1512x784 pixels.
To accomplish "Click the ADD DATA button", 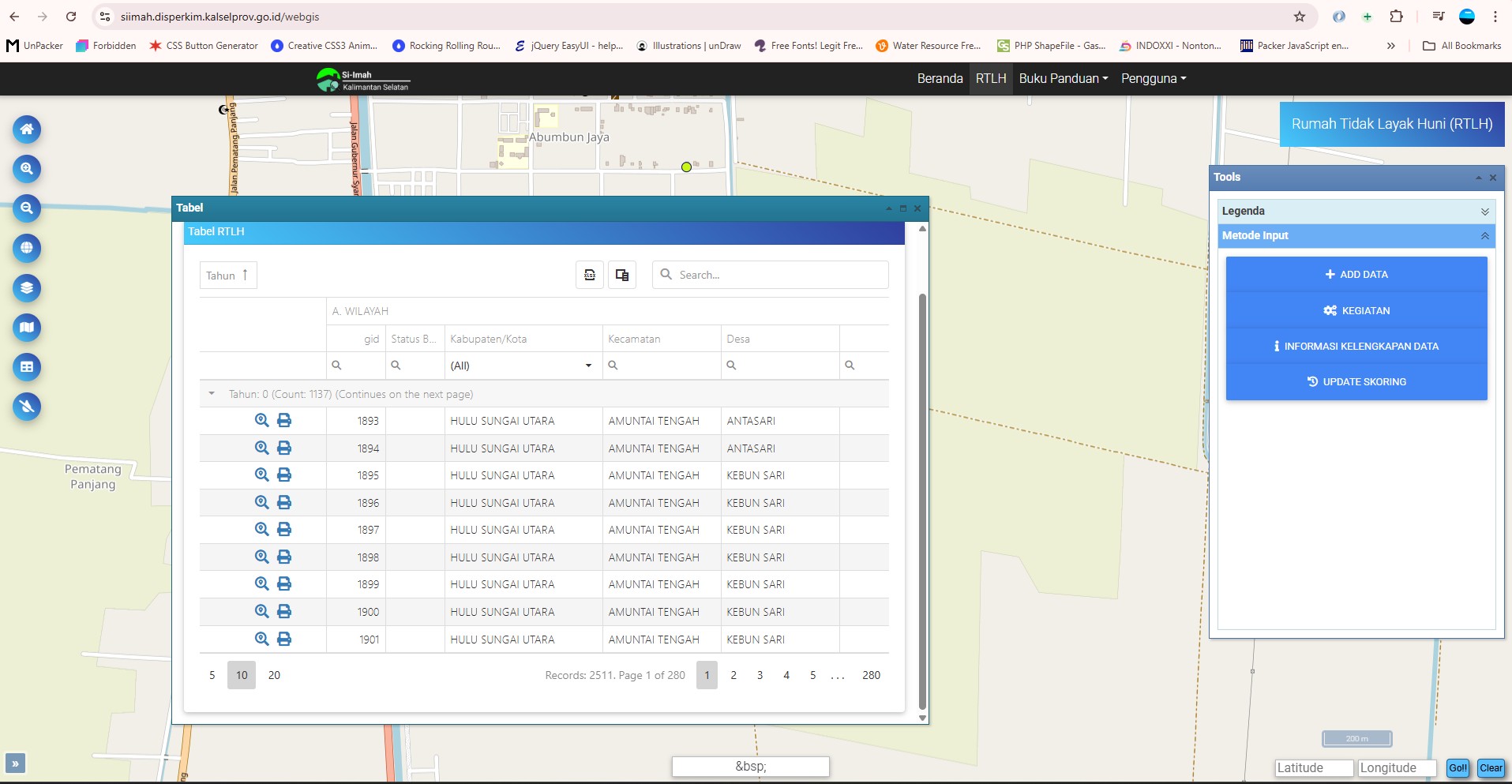I will pyautogui.click(x=1356, y=275).
